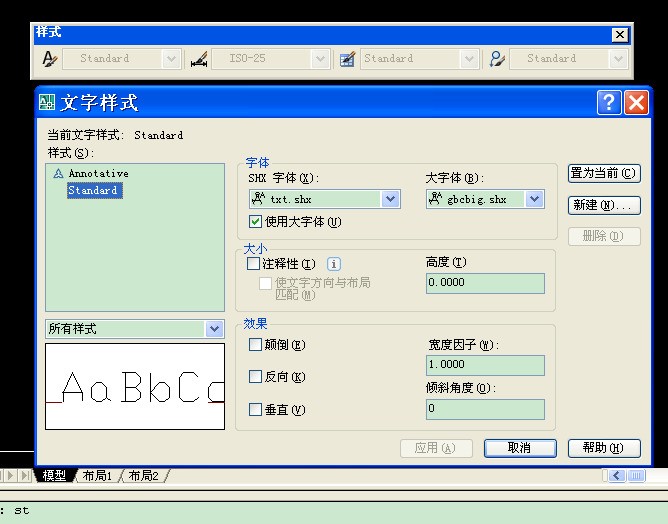Switch to the 模型 tab

[54, 475]
